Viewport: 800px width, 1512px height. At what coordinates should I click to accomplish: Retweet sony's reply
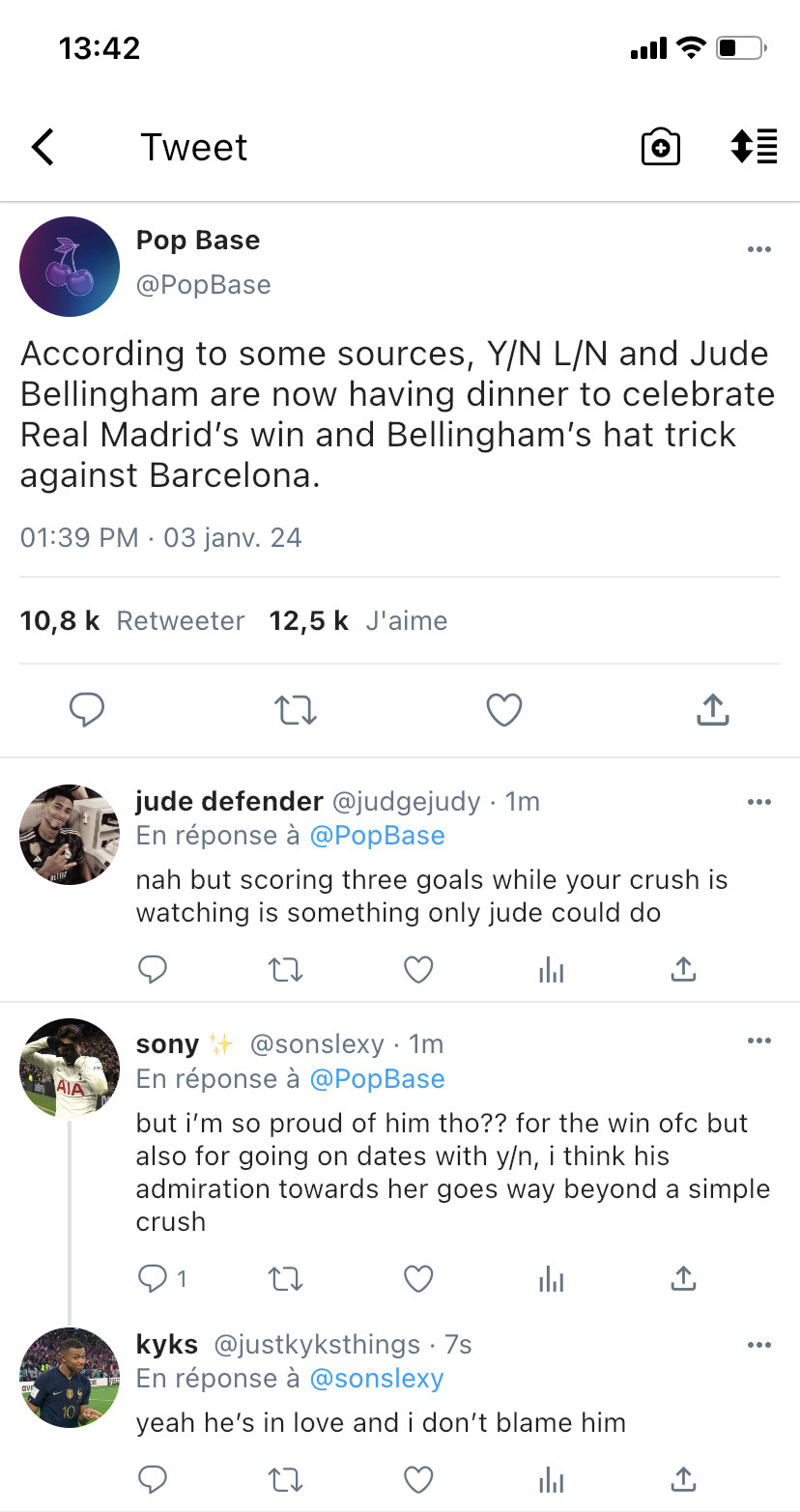click(x=284, y=1279)
